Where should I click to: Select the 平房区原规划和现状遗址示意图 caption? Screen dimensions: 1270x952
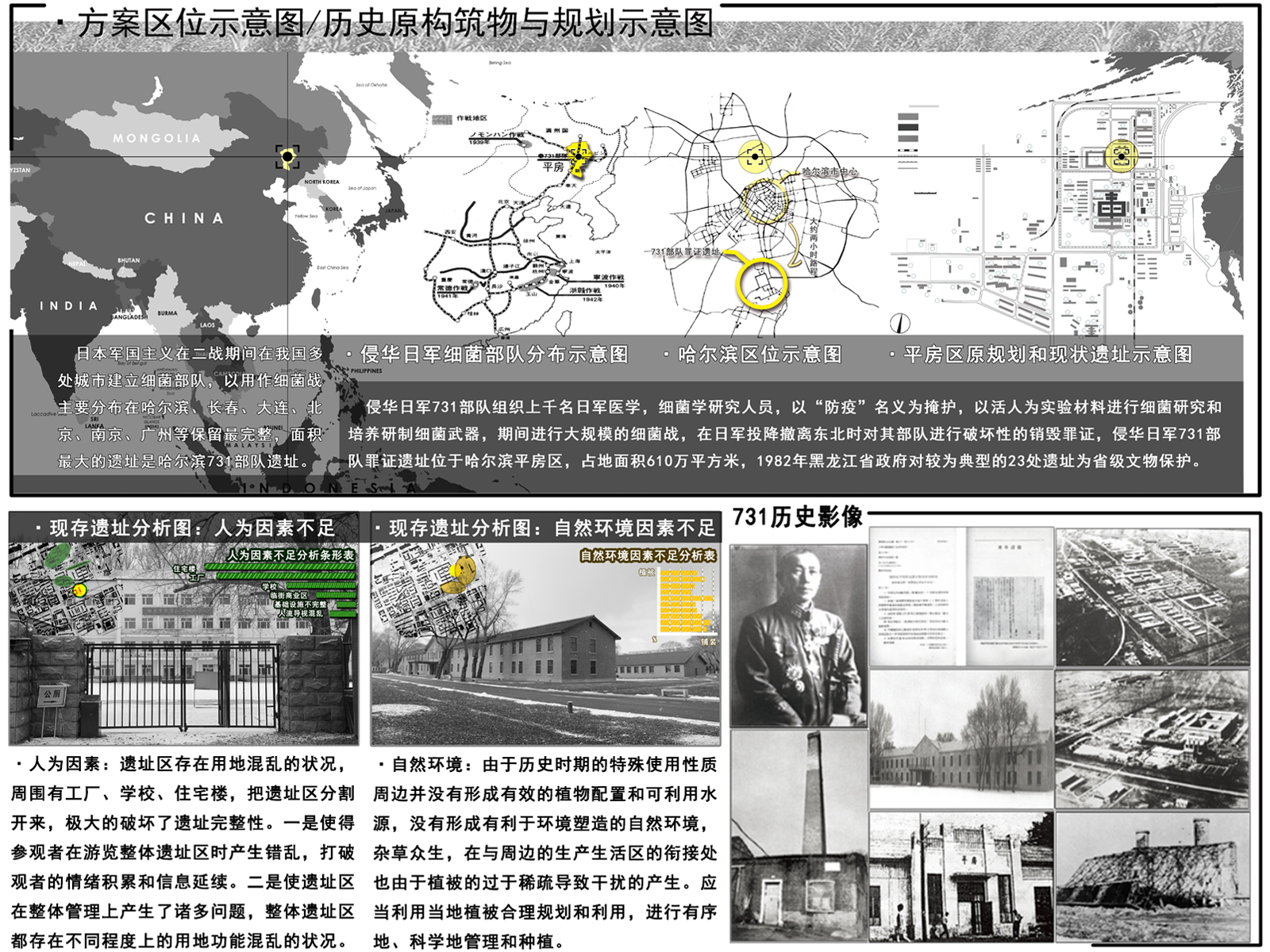point(1048,355)
